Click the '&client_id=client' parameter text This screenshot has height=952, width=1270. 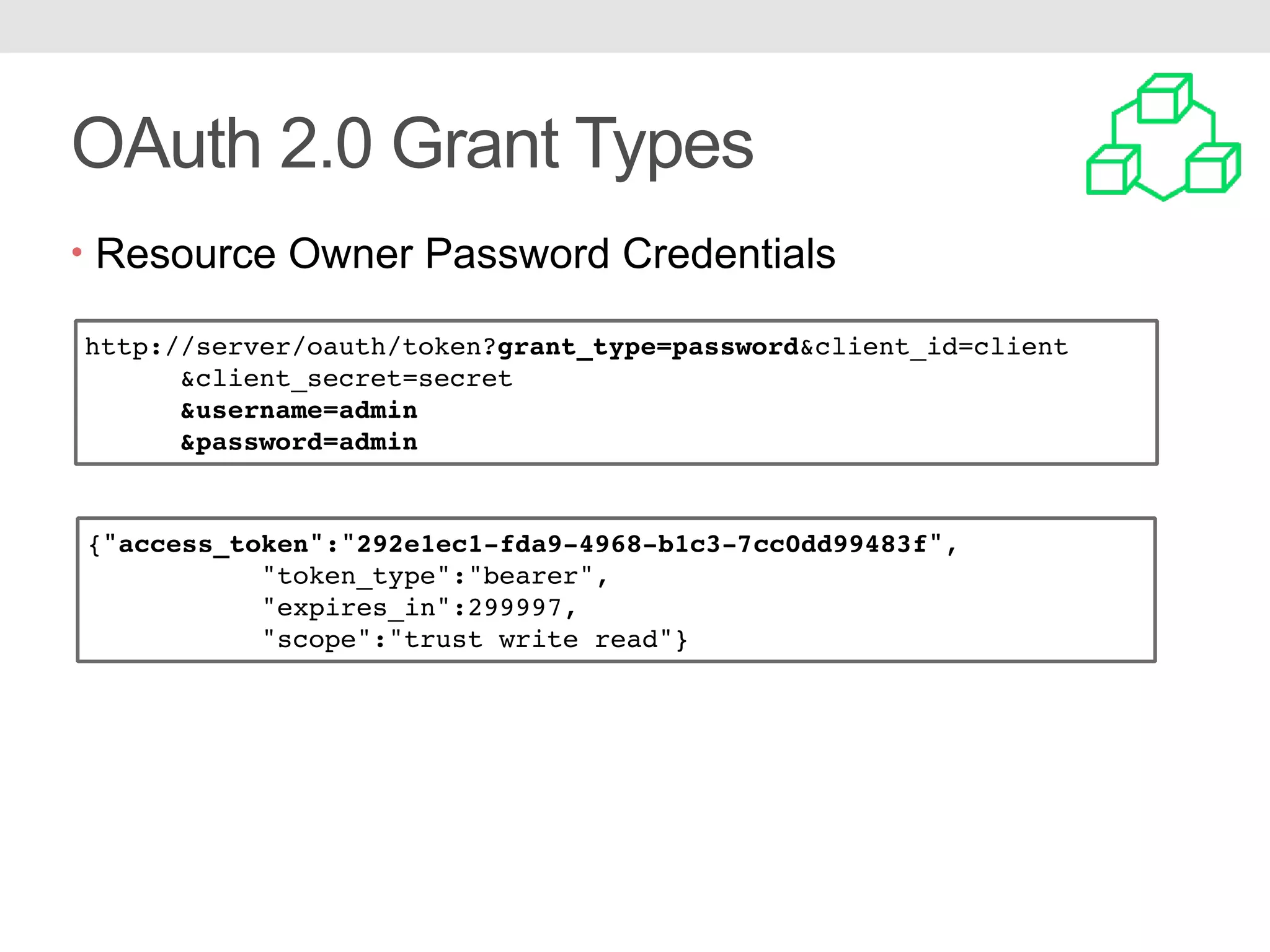[935, 348]
